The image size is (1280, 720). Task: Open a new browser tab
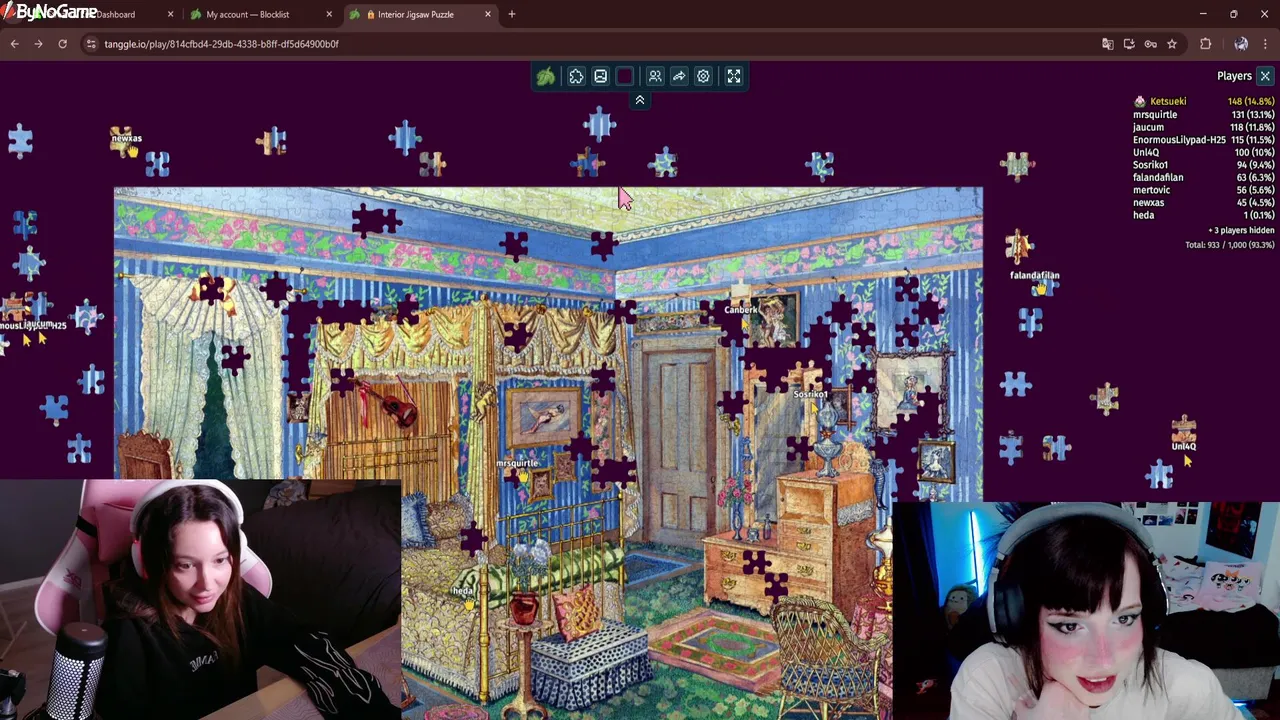[512, 14]
